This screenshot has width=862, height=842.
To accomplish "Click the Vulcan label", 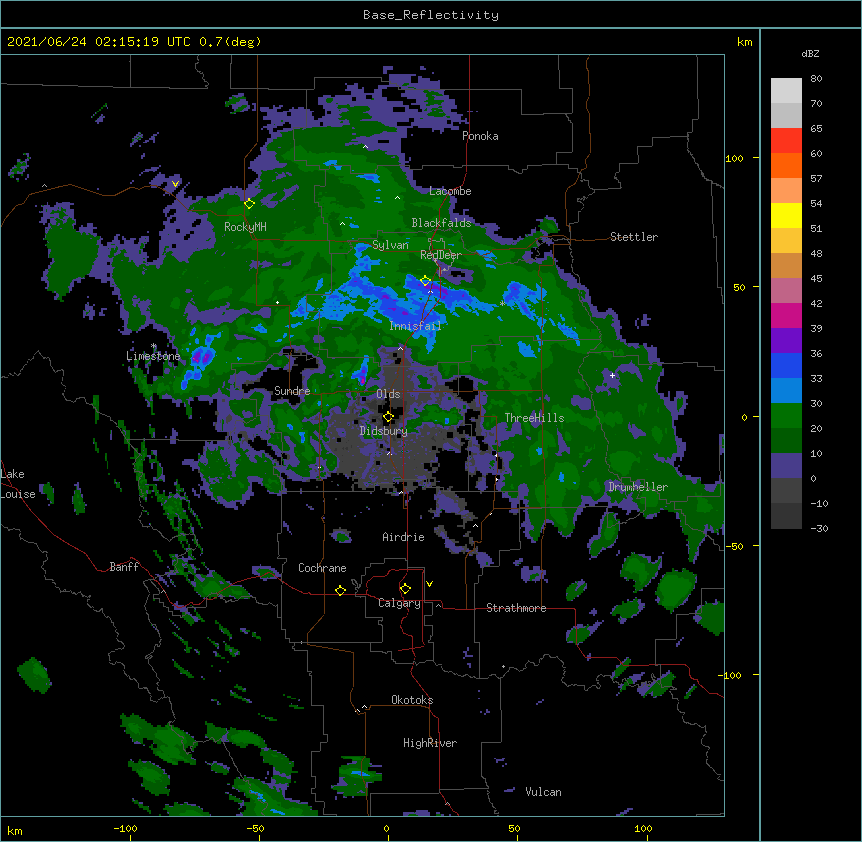I will (x=543, y=792).
